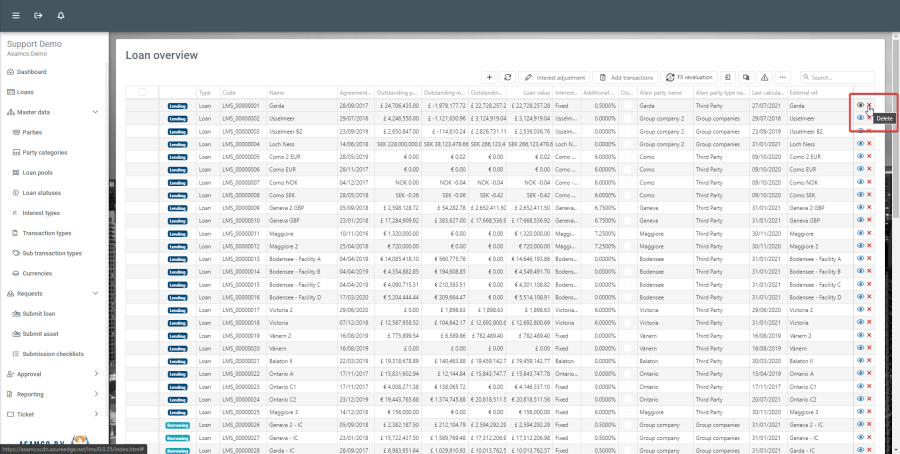Click the FX revaluation button
Viewport: 900px width, 454px height.
coord(688,77)
